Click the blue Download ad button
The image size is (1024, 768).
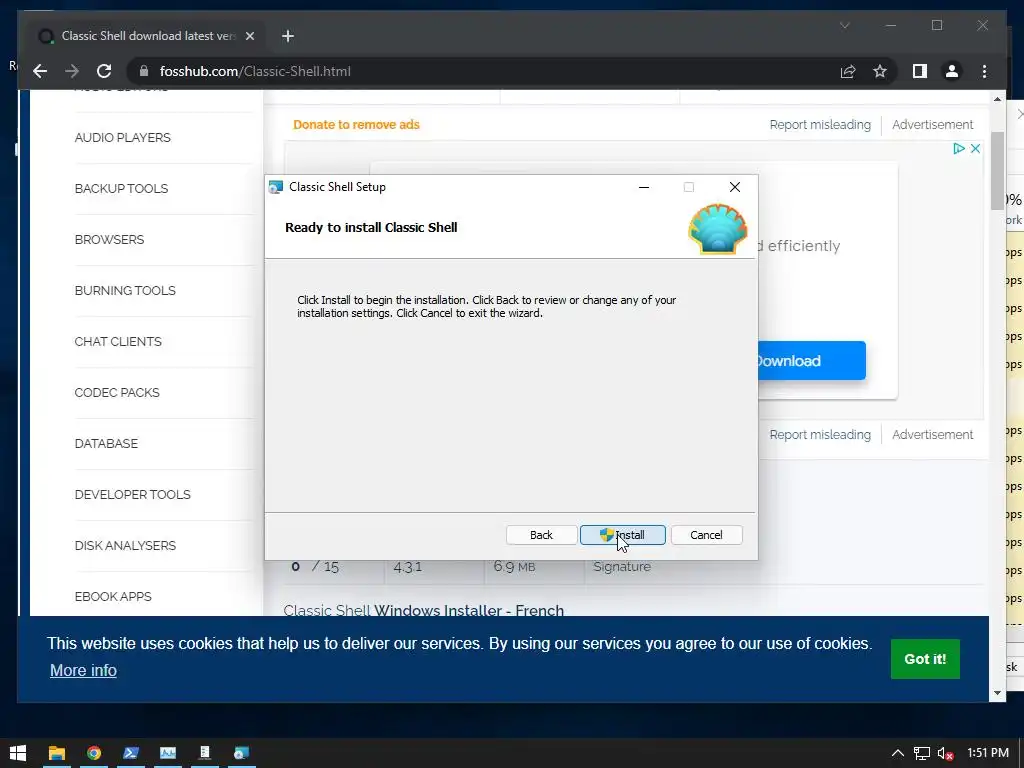pos(812,360)
